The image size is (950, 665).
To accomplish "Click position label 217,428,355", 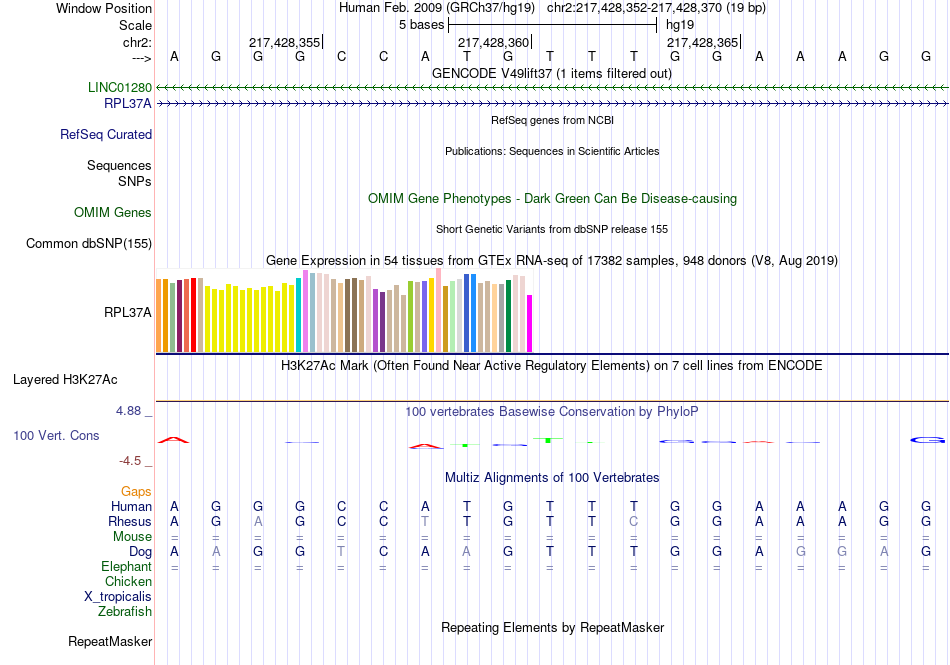I will [x=284, y=42].
